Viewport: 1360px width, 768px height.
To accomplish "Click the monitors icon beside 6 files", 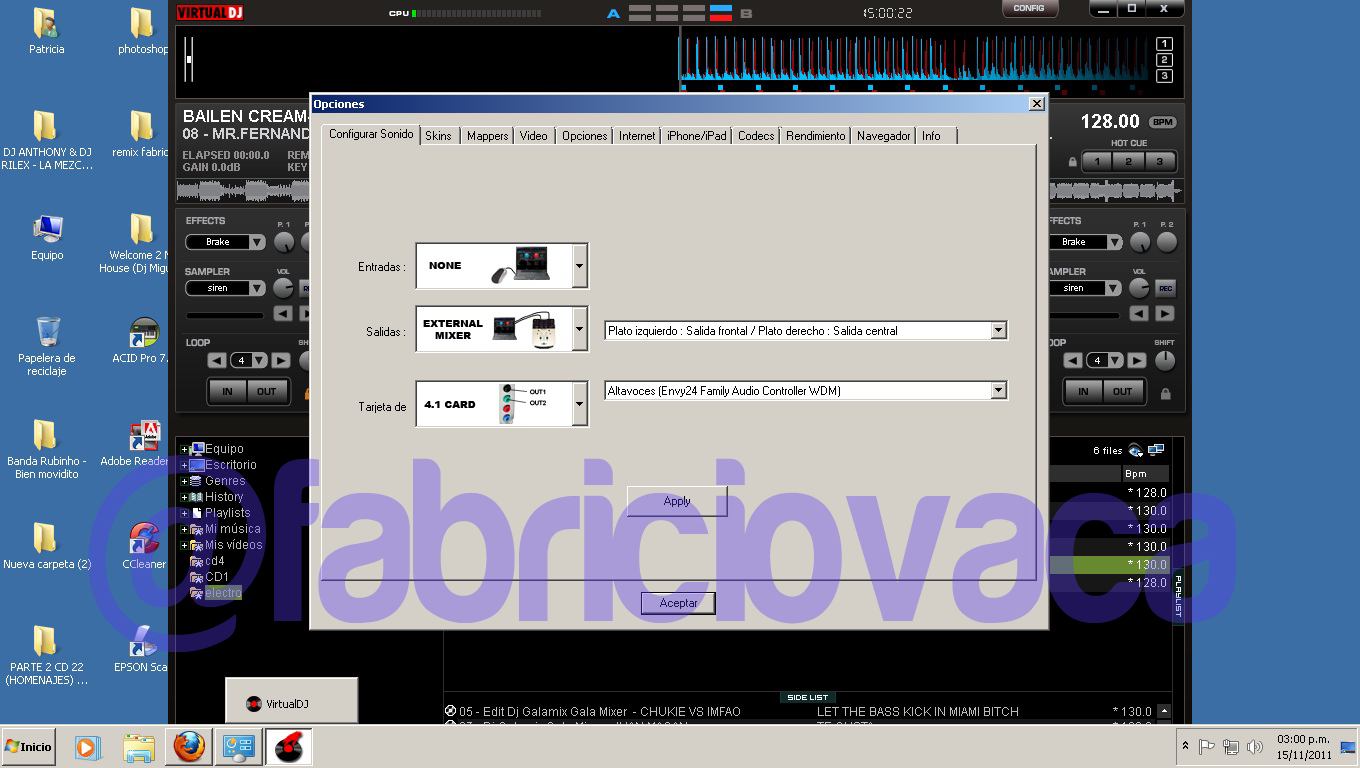I will (x=1156, y=451).
